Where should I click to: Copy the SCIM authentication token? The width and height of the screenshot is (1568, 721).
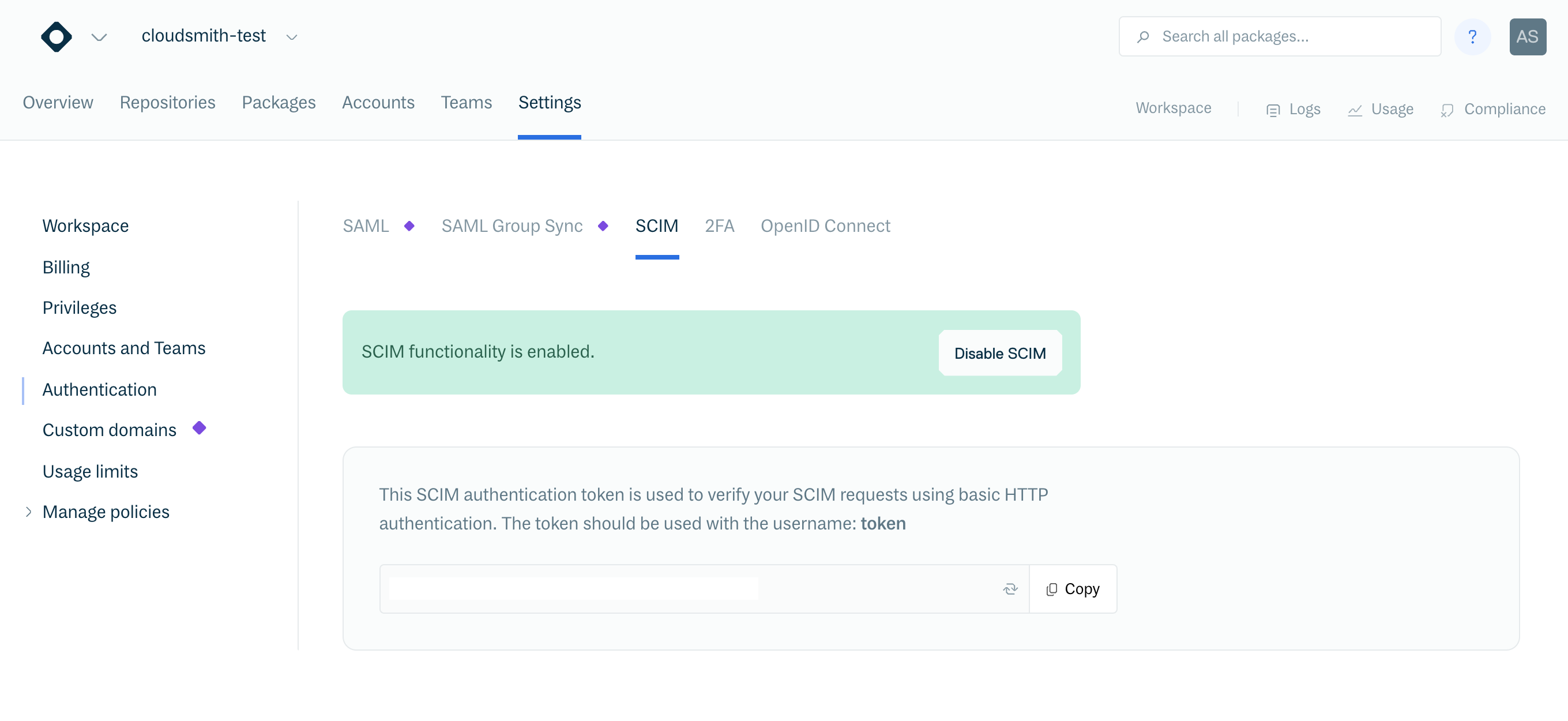point(1073,589)
